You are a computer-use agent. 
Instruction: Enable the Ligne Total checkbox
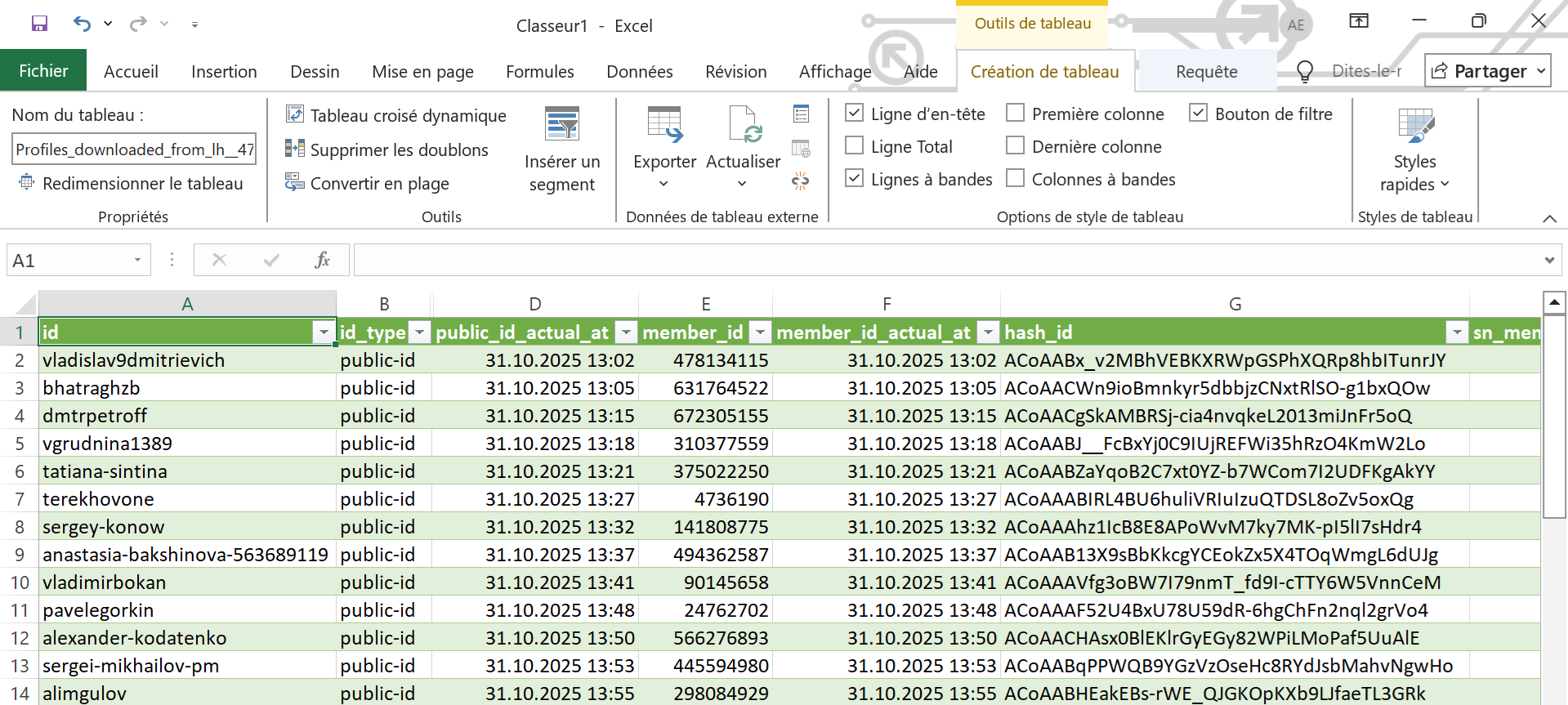click(855, 145)
